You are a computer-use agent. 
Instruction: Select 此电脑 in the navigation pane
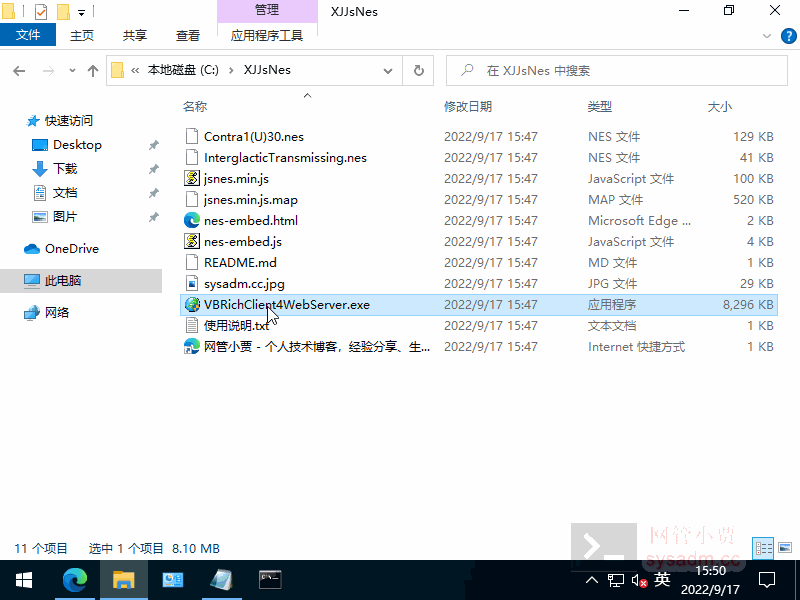(63, 281)
